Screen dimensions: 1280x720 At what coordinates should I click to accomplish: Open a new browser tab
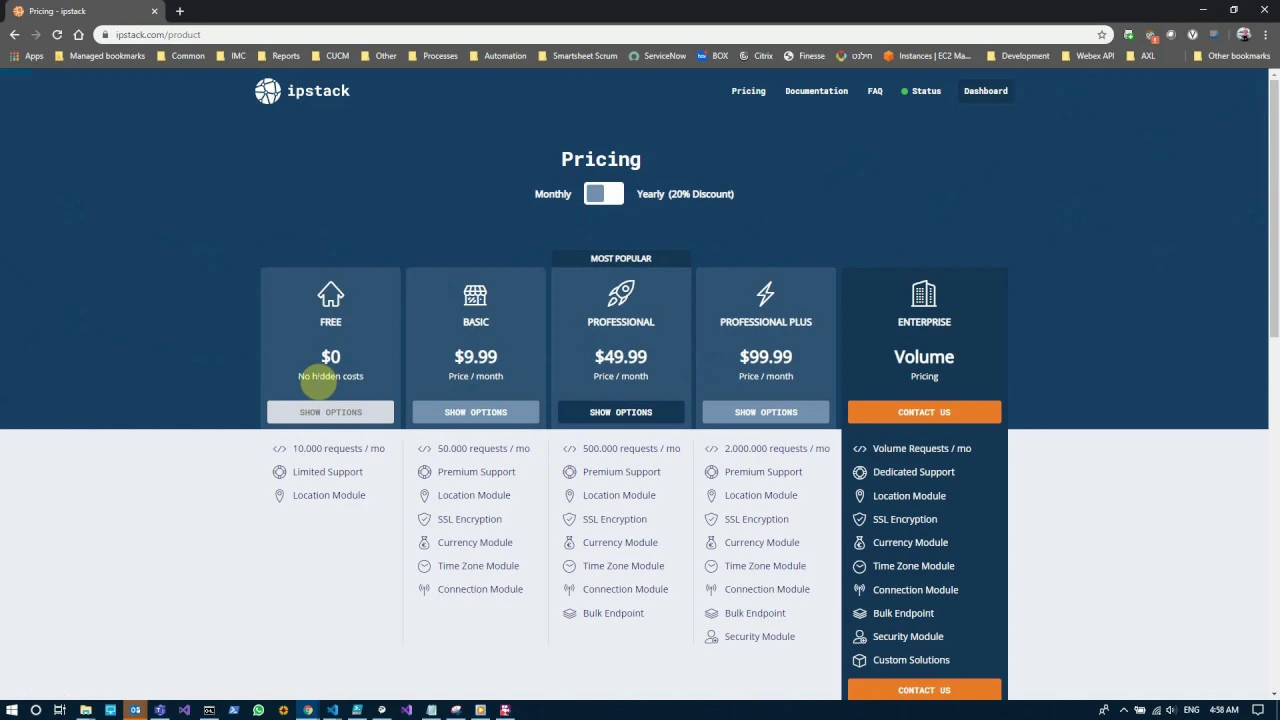coord(180,11)
